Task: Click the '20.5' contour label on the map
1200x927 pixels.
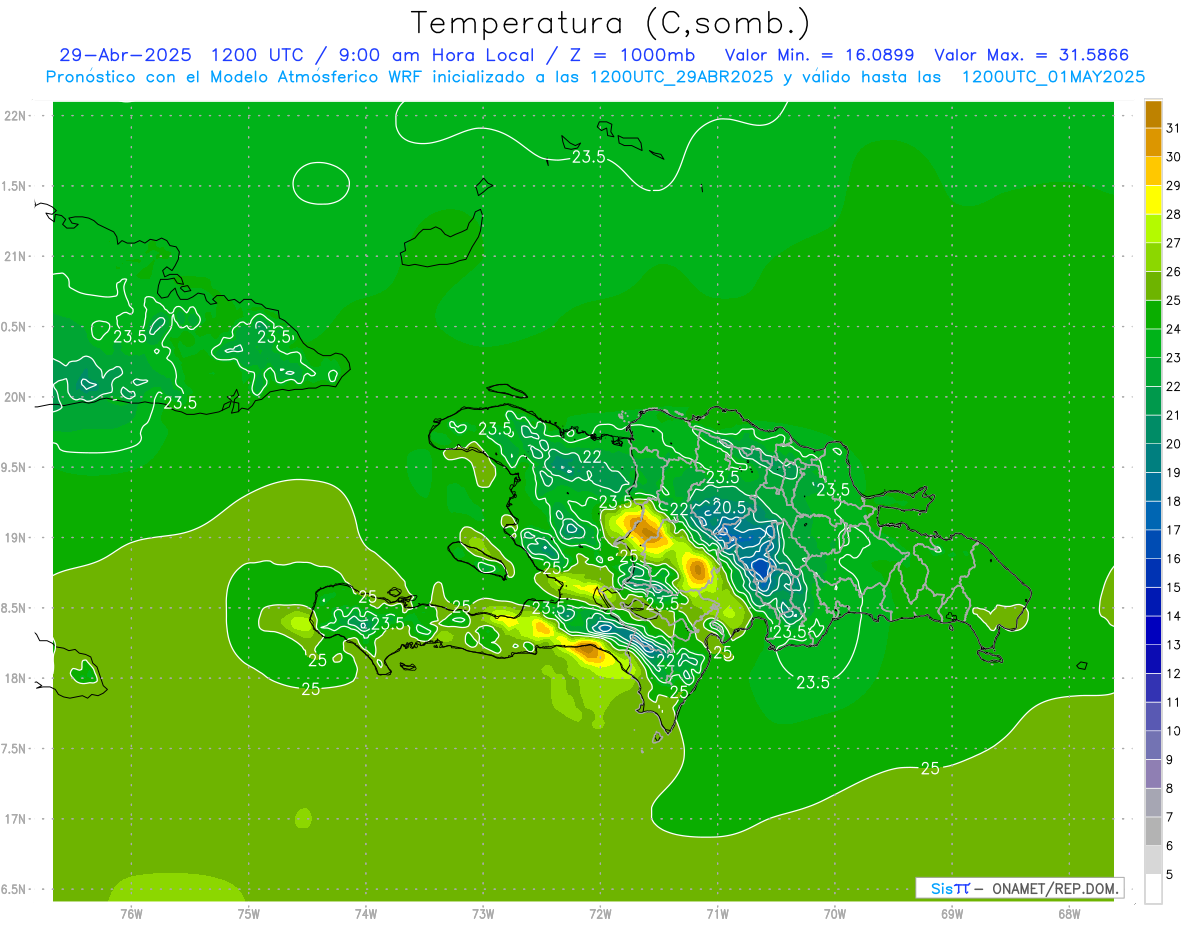Action: pyautogui.click(x=729, y=508)
